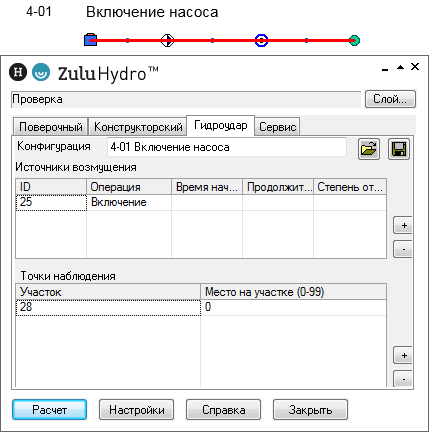Open the Сервис tab
429x432 pixels.
(x=277, y=127)
